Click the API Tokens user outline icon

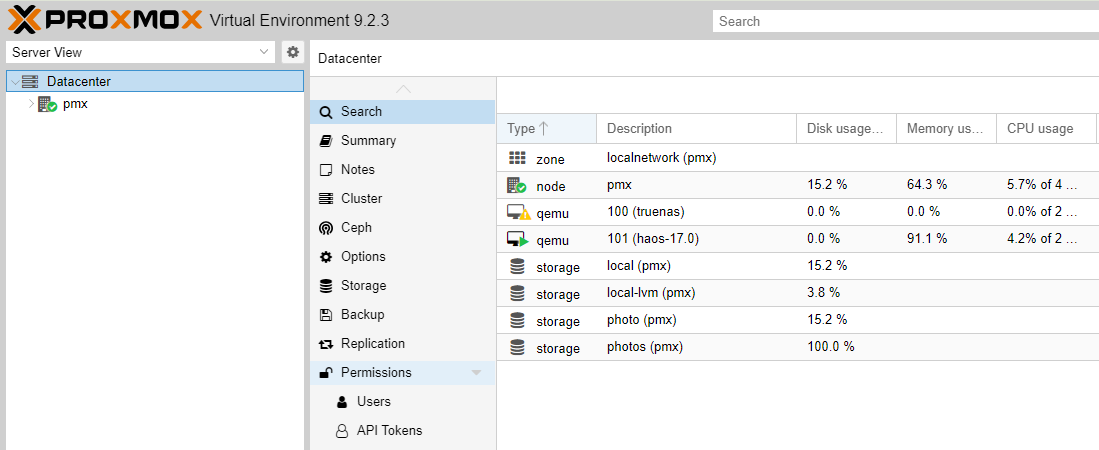point(342,431)
